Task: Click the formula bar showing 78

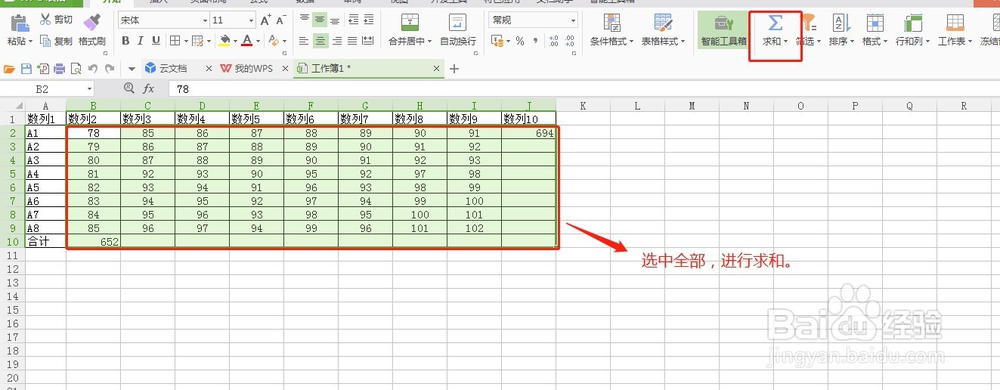Action: pyautogui.click(x=584, y=89)
